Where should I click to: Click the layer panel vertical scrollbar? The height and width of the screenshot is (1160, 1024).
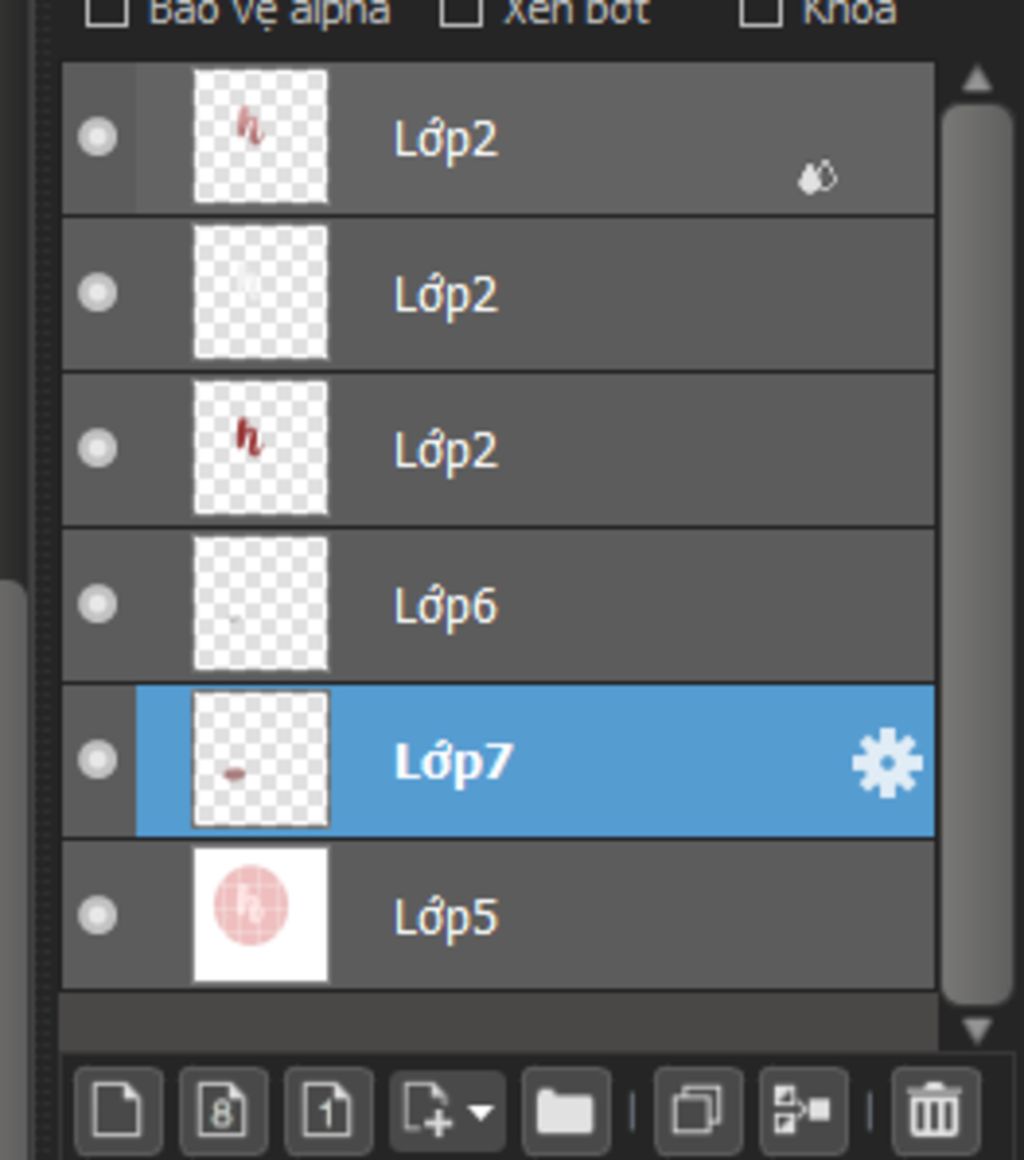(x=977, y=555)
